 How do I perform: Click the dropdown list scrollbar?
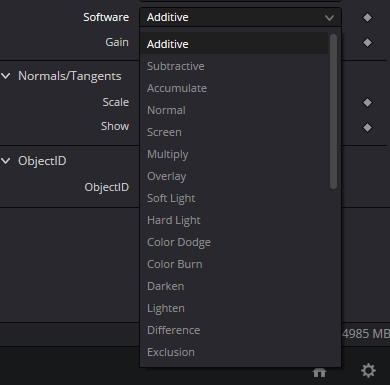pos(333,111)
